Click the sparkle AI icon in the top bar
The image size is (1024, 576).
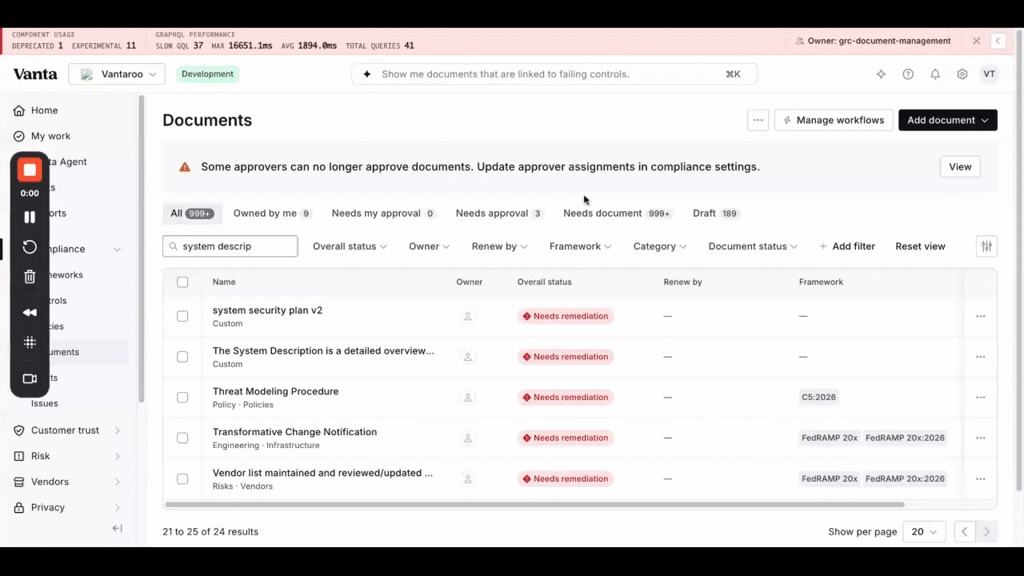[881, 74]
